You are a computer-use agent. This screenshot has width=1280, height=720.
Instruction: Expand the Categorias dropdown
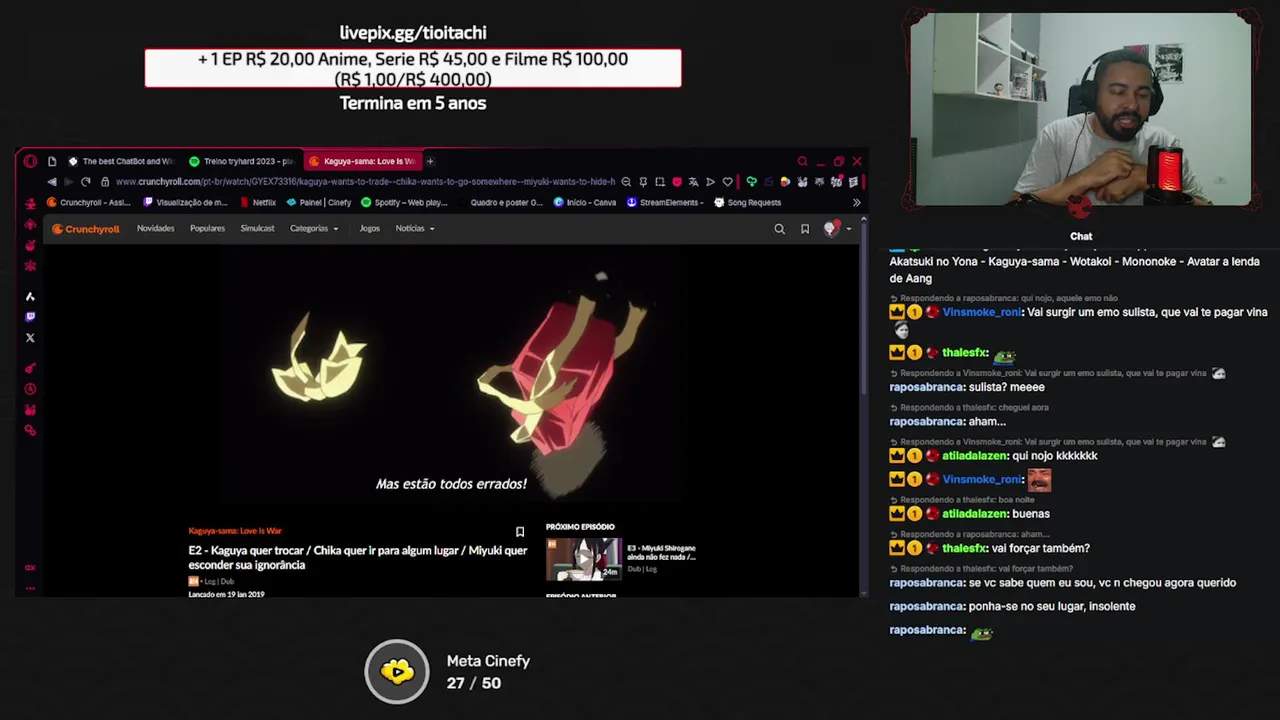pos(314,229)
